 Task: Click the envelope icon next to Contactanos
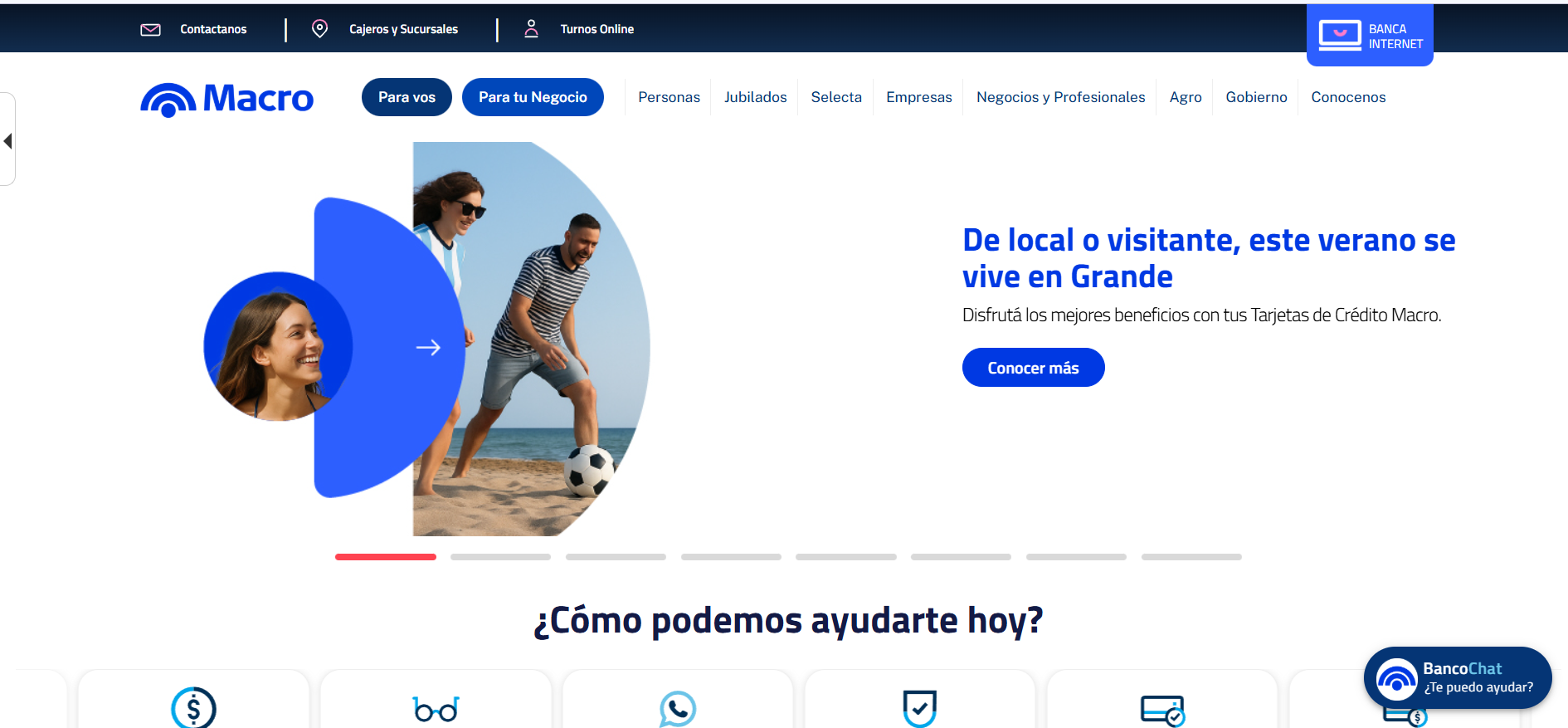pos(150,30)
